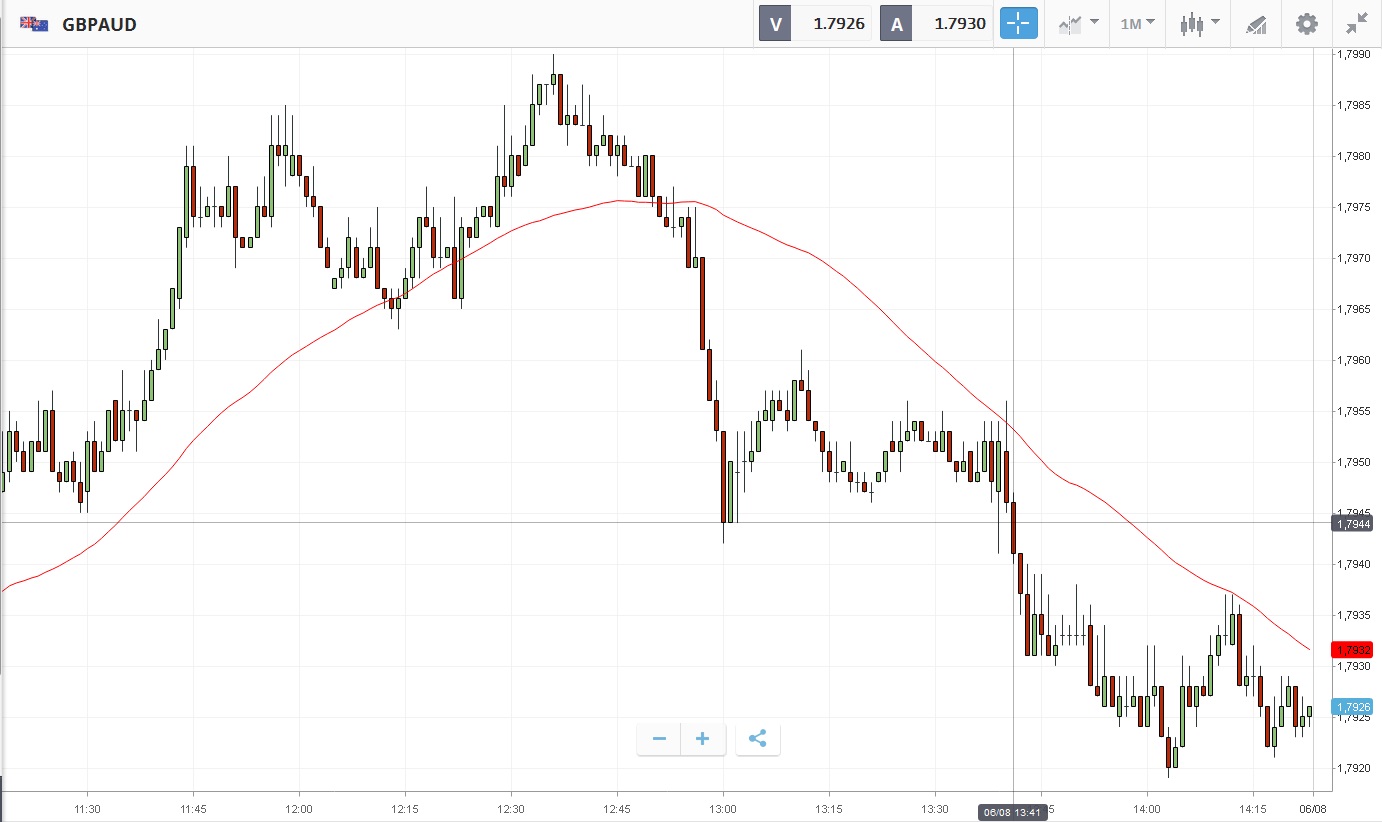The width and height of the screenshot is (1382, 822).
Task: Click the red 1.7932 moving average label
Action: 1352,650
